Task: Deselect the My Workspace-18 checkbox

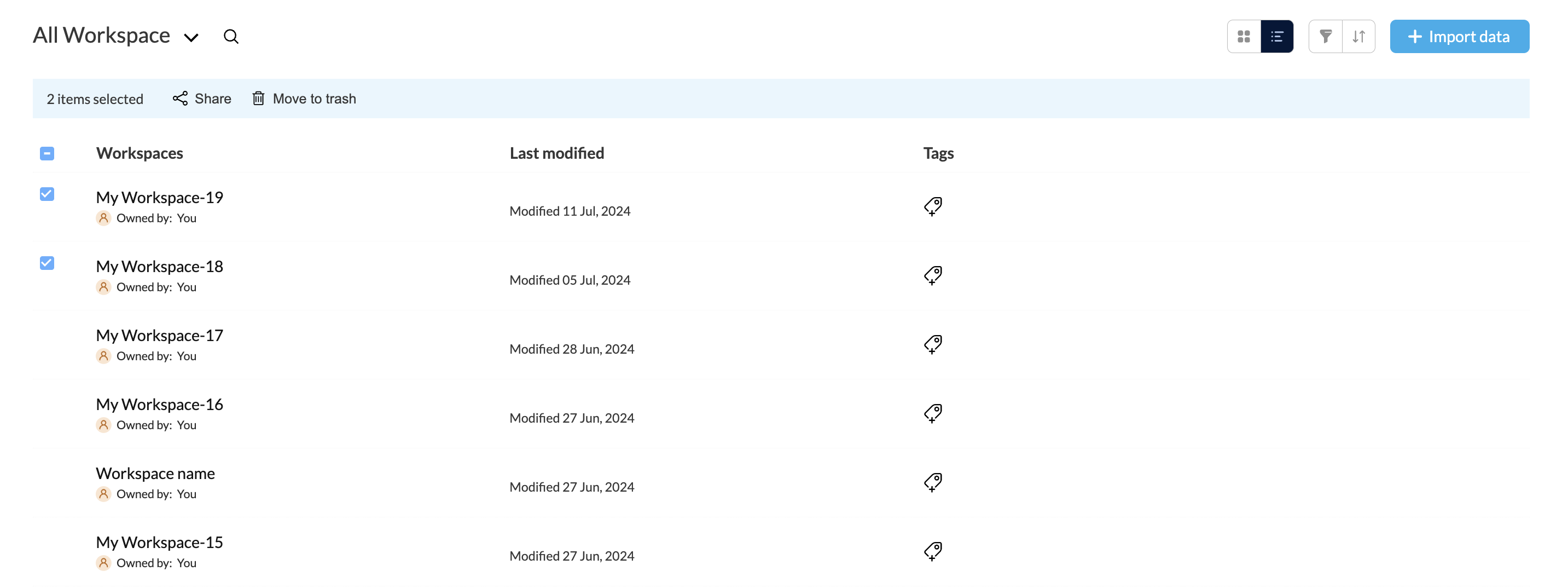Action: [47, 263]
